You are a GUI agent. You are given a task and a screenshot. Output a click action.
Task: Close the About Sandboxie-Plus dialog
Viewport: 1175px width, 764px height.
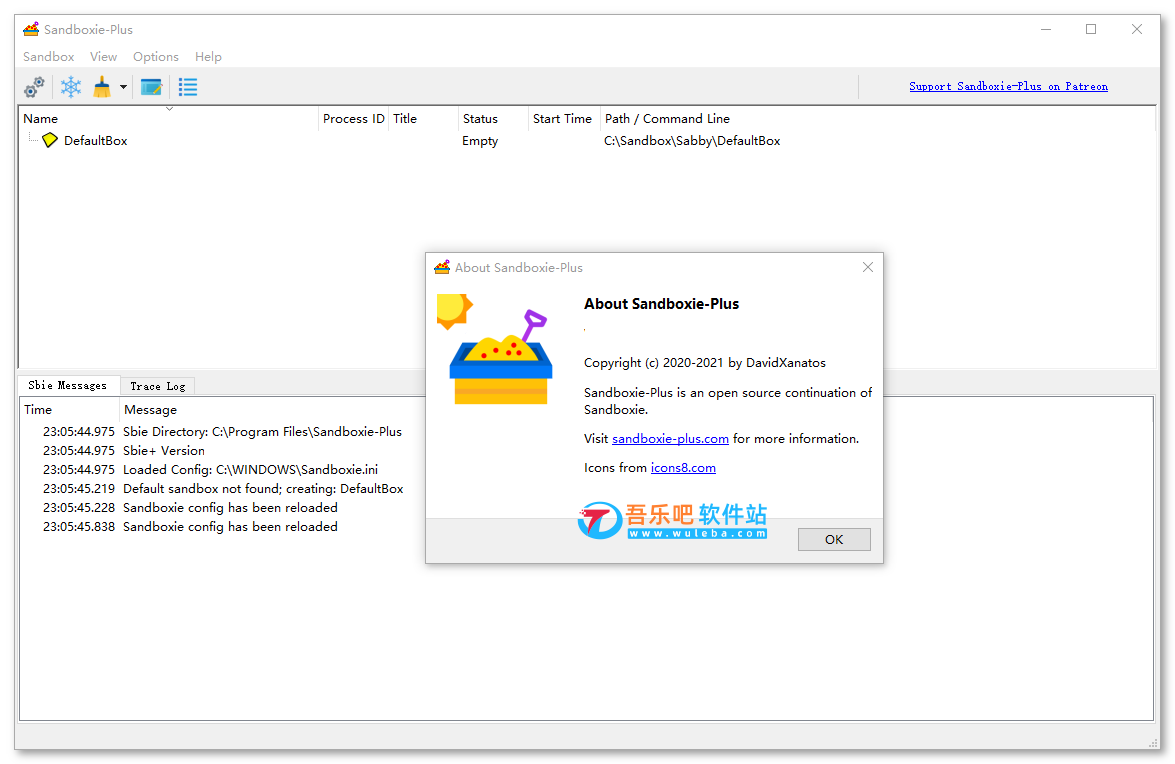[x=868, y=267]
